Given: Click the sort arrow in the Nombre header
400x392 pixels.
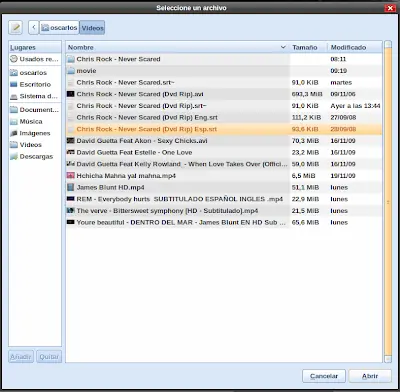Looking at the screenshot, I should [x=283, y=47].
